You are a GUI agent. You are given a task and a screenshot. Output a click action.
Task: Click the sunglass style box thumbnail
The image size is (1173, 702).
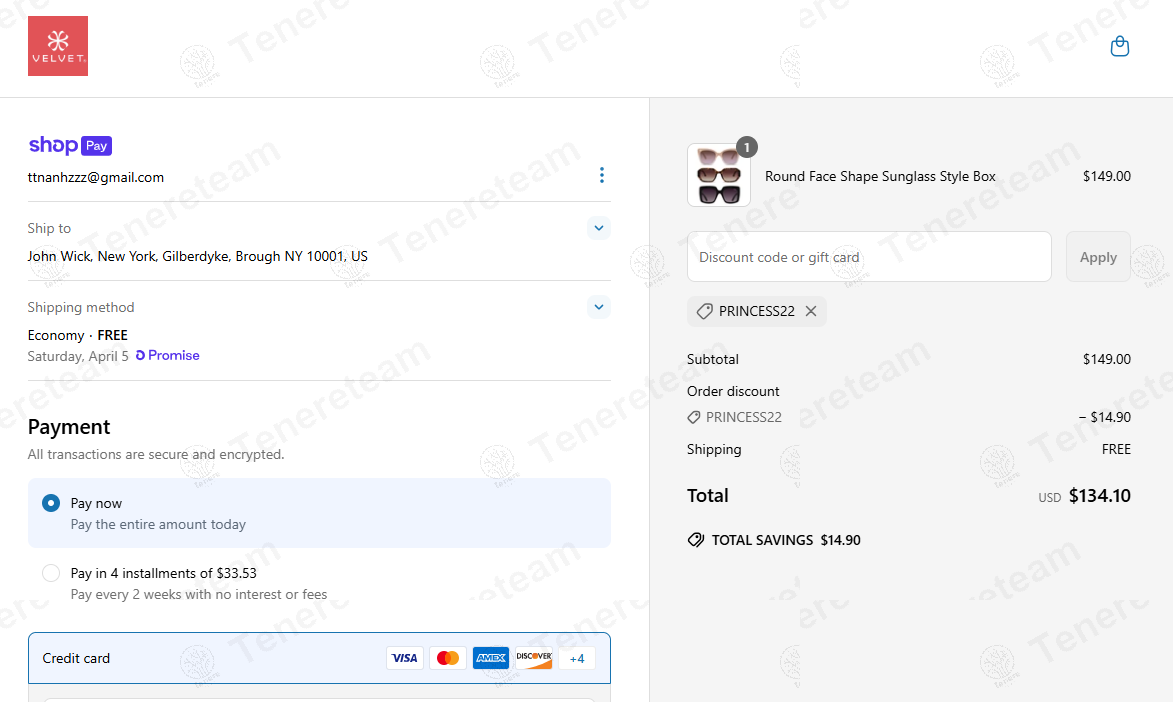pyautogui.click(x=718, y=175)
